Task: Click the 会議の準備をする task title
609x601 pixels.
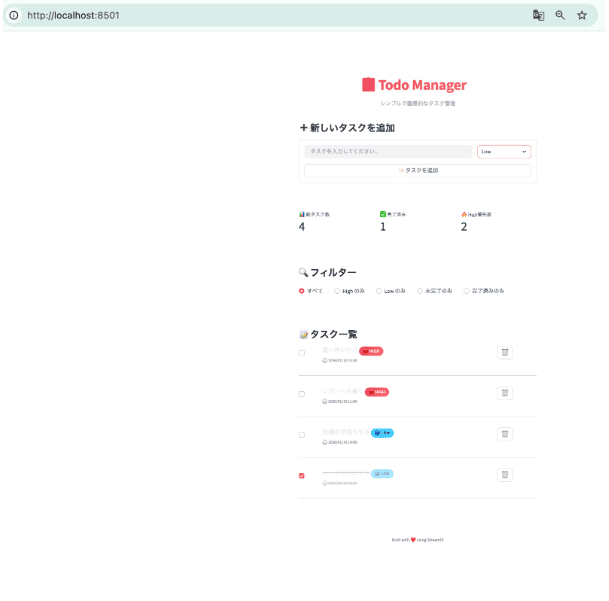Action: pyautogui.click(x=346, y=432)
